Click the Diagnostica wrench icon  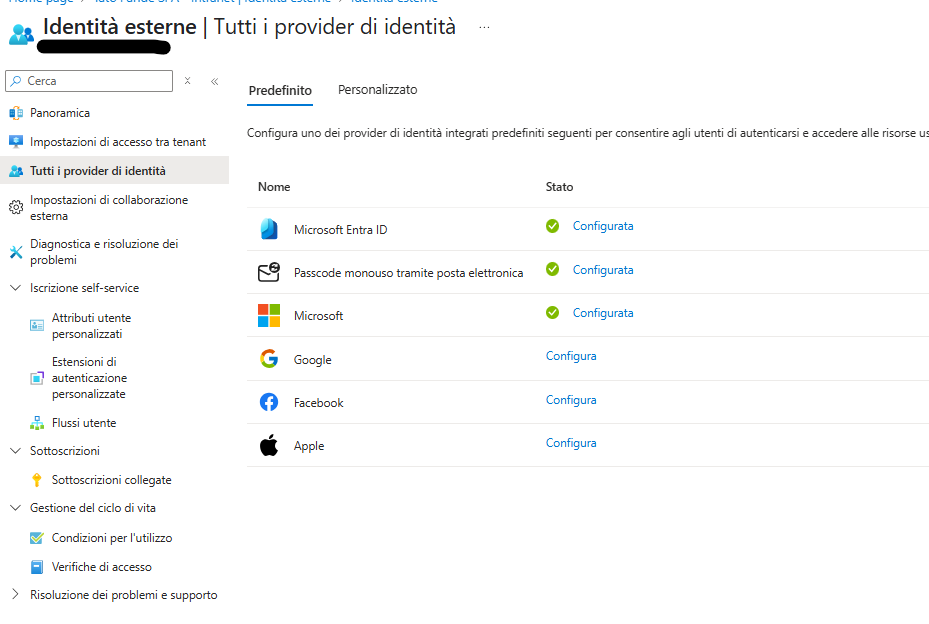coord(16,252)
